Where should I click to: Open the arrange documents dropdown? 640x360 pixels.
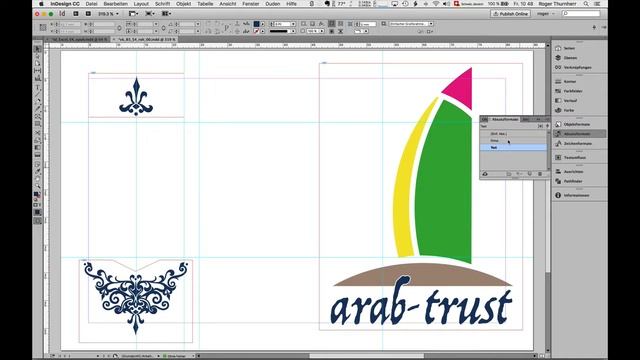tap(166, 14)
